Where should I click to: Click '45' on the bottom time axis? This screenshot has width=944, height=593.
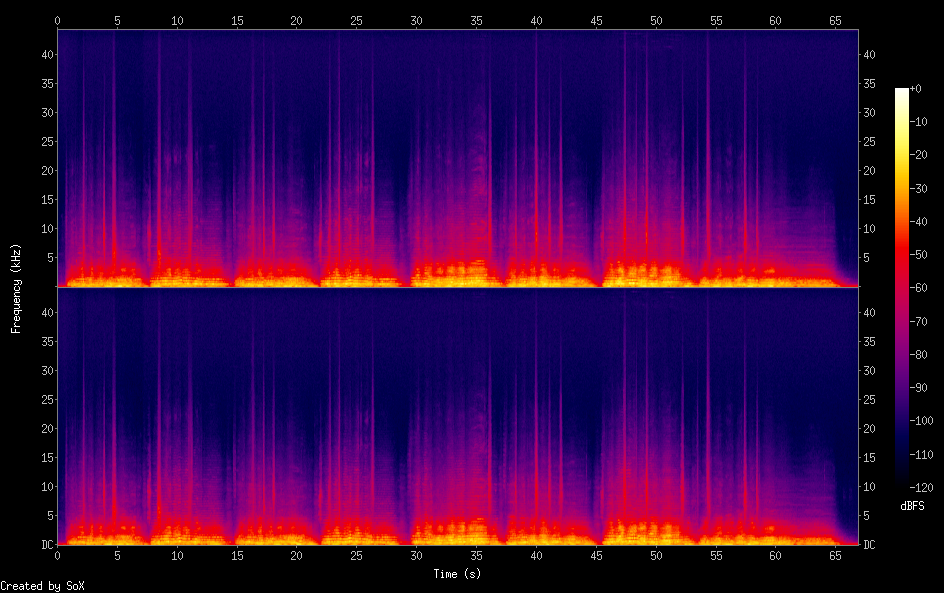point(596,556)
